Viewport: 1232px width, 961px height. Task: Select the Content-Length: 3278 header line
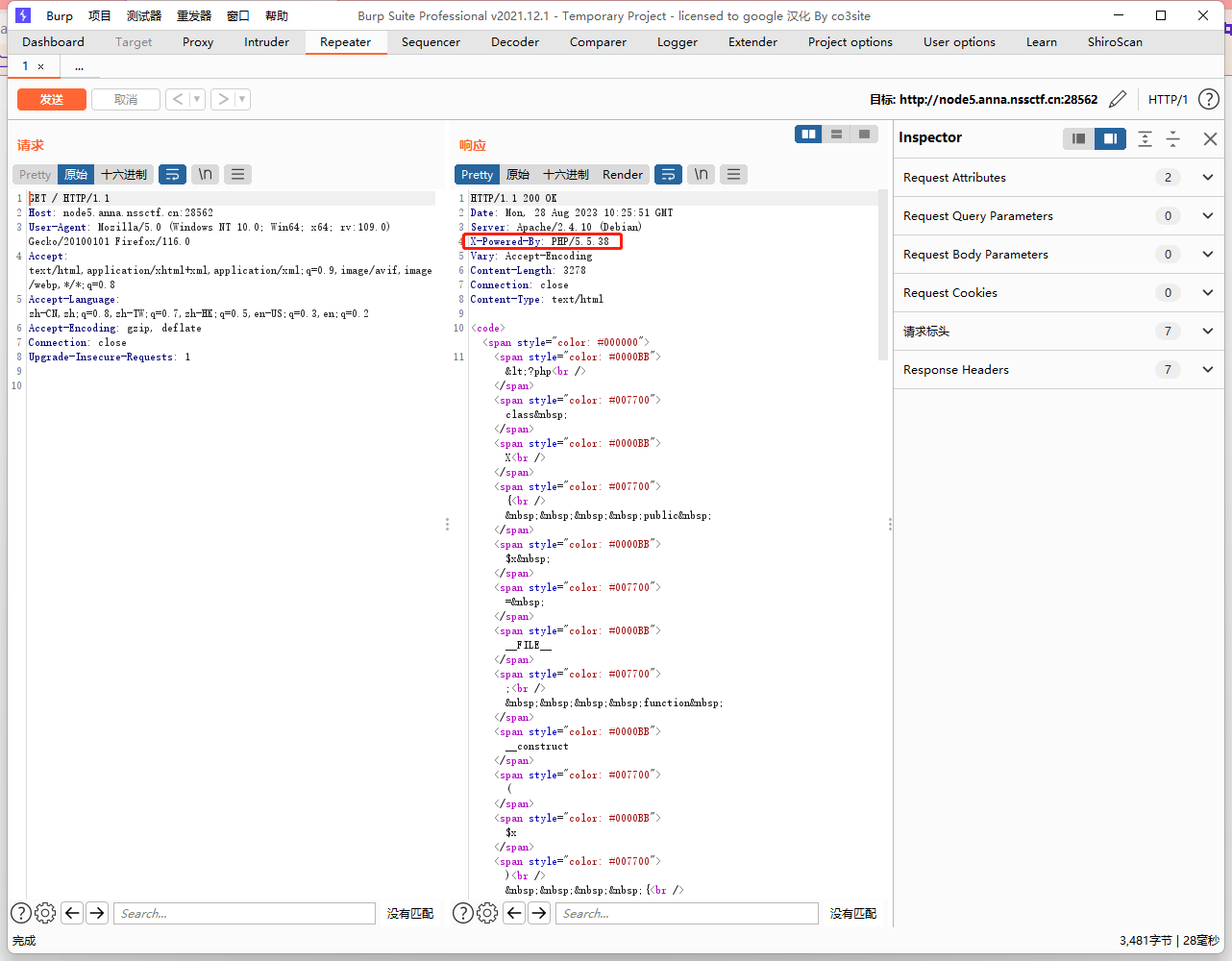tap(529, 270)
